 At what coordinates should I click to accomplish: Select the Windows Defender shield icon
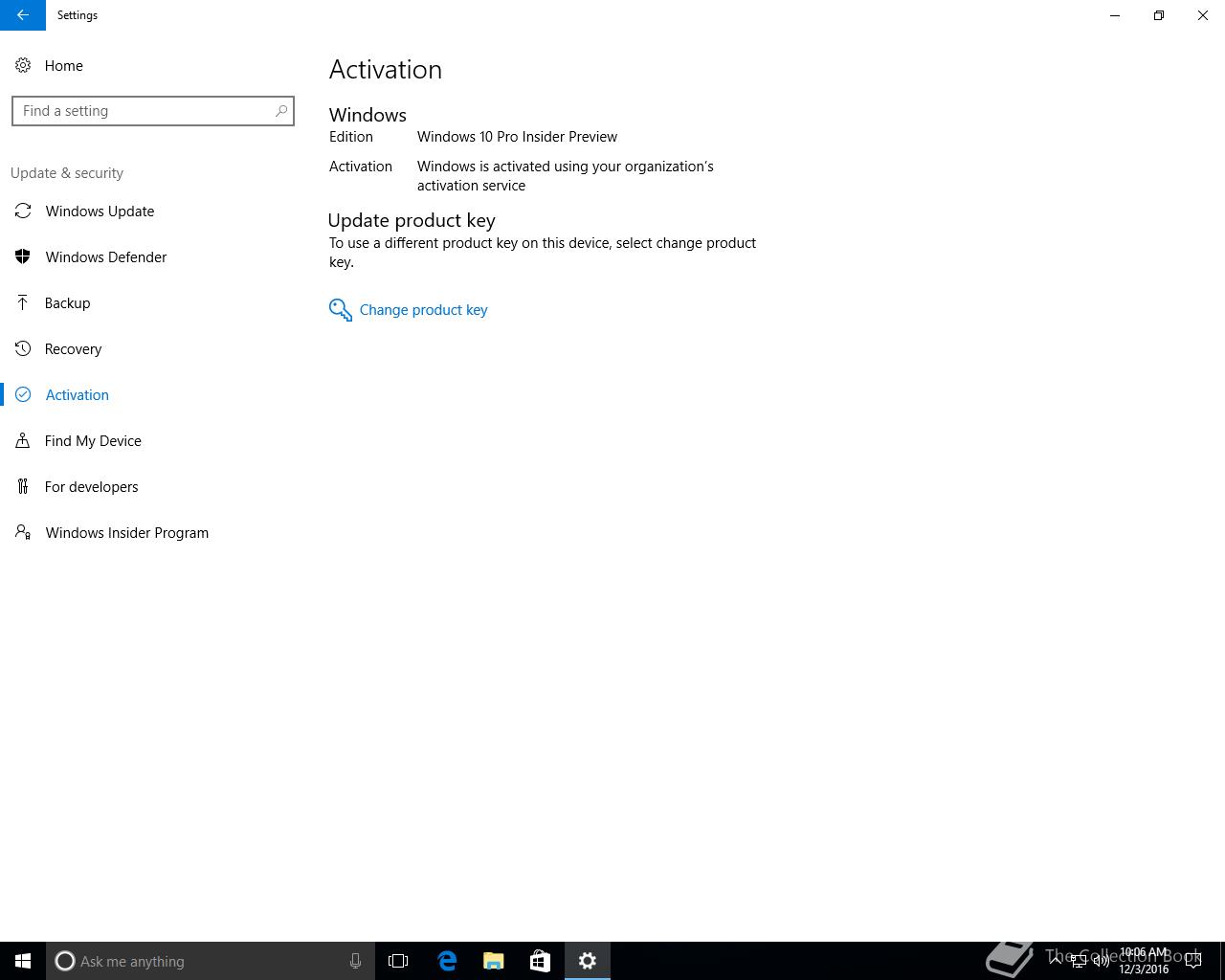pyautogui.click(x=23, y=257)
